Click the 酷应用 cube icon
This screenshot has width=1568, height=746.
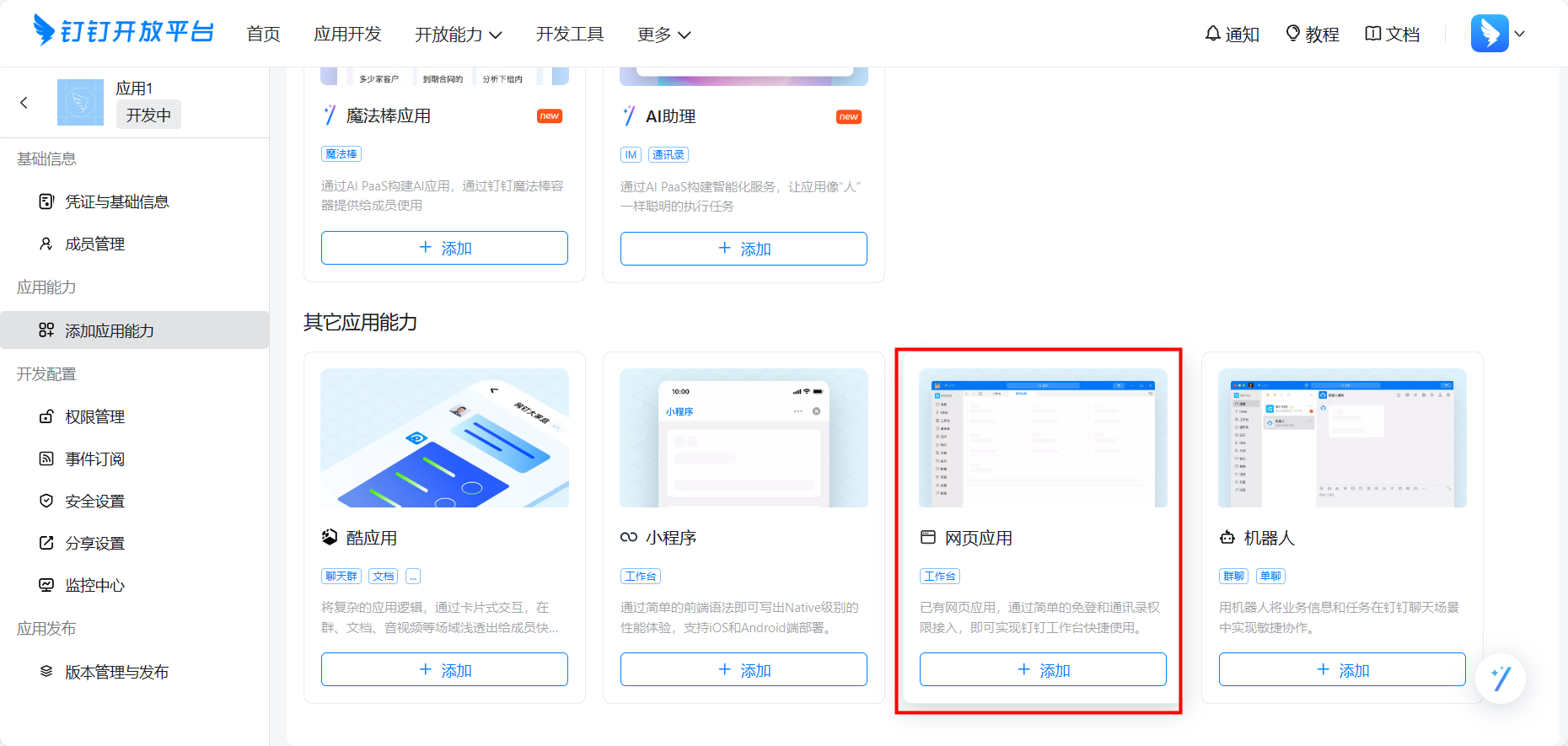click(330, 537)
